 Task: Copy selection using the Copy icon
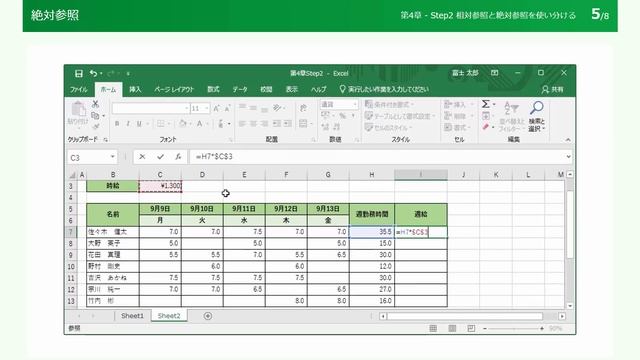tap(95, 116)
